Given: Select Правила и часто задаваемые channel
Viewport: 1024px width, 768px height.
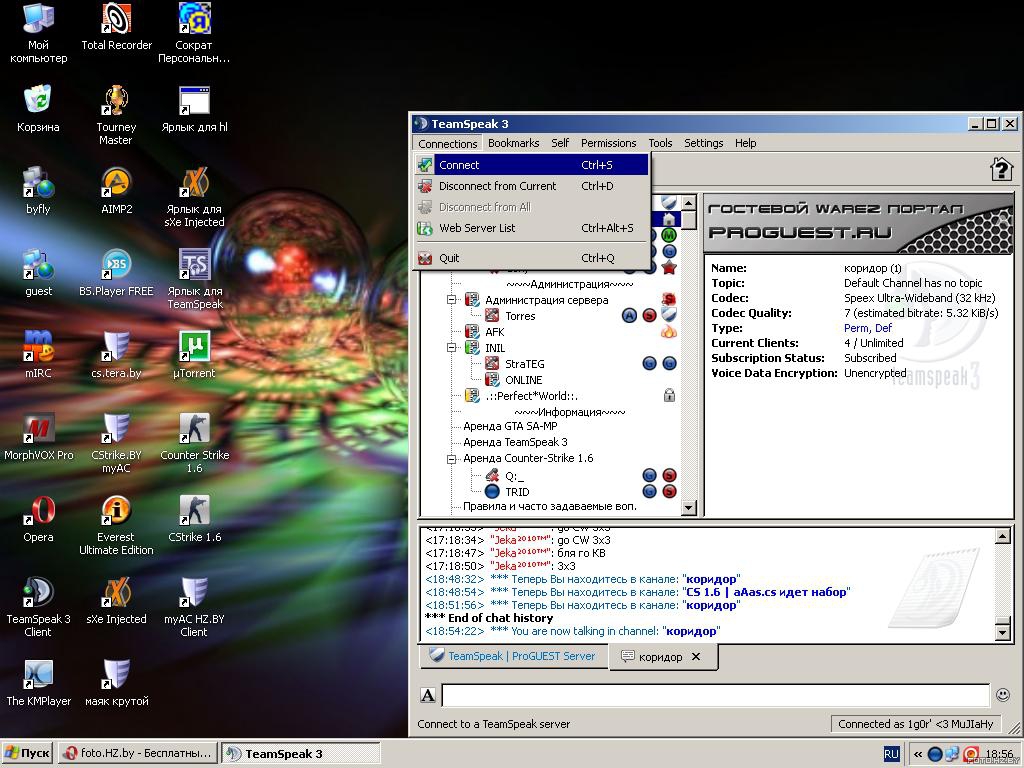Looking at the screenshot, I should point(550,506).
